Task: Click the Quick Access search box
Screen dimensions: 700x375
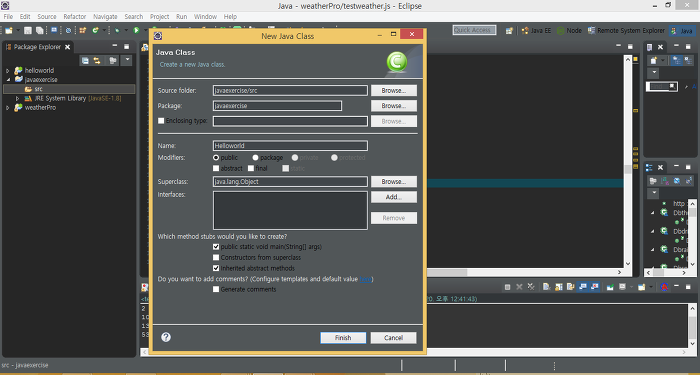Action: 474,30
